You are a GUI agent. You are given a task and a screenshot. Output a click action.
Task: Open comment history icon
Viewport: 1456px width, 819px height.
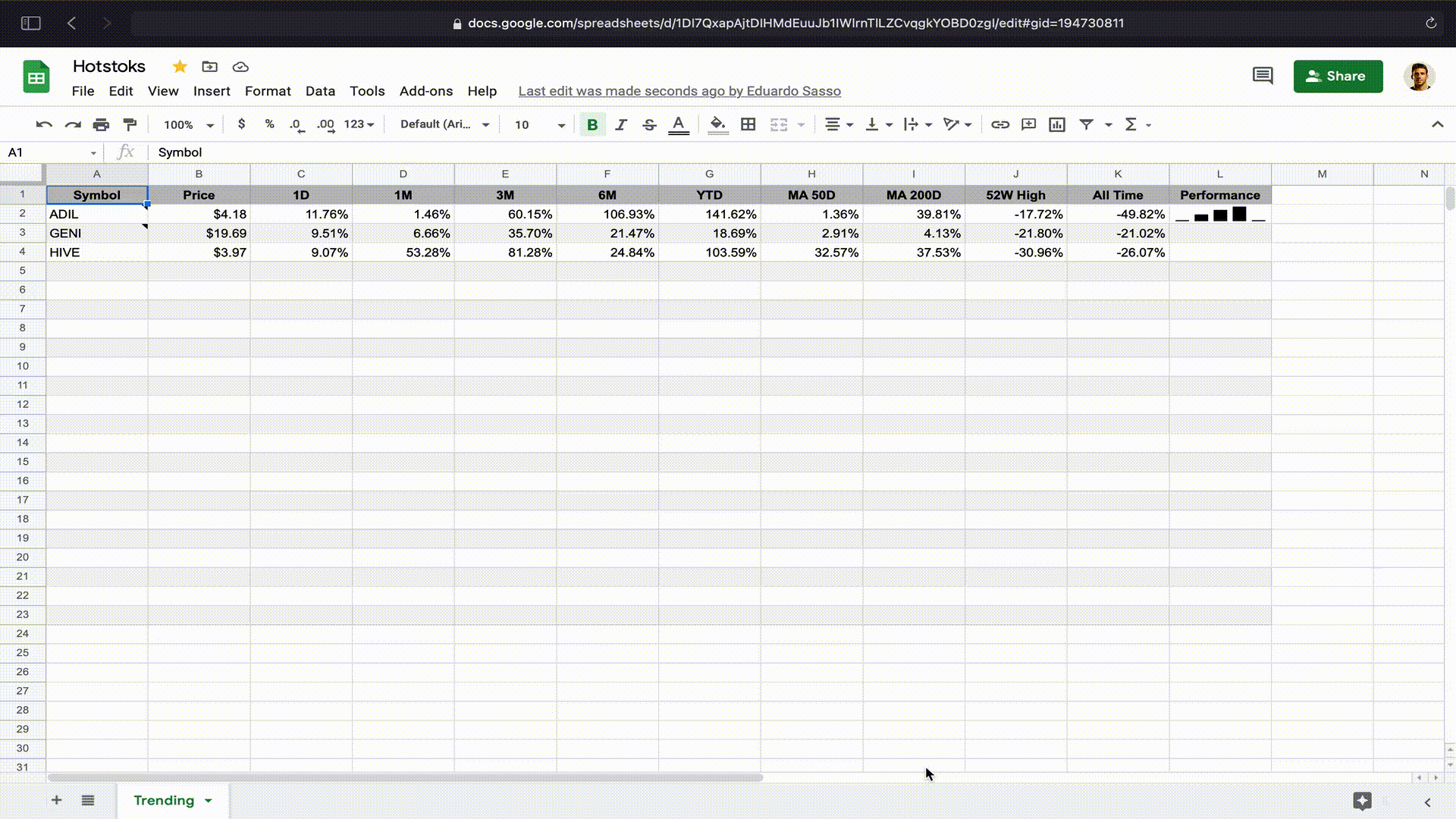pos(1263,76)
